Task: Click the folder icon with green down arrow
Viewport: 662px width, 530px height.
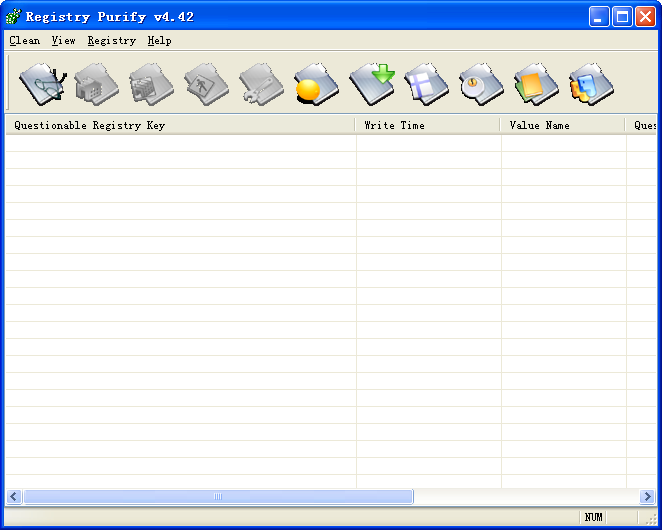Action: point(371,83)
